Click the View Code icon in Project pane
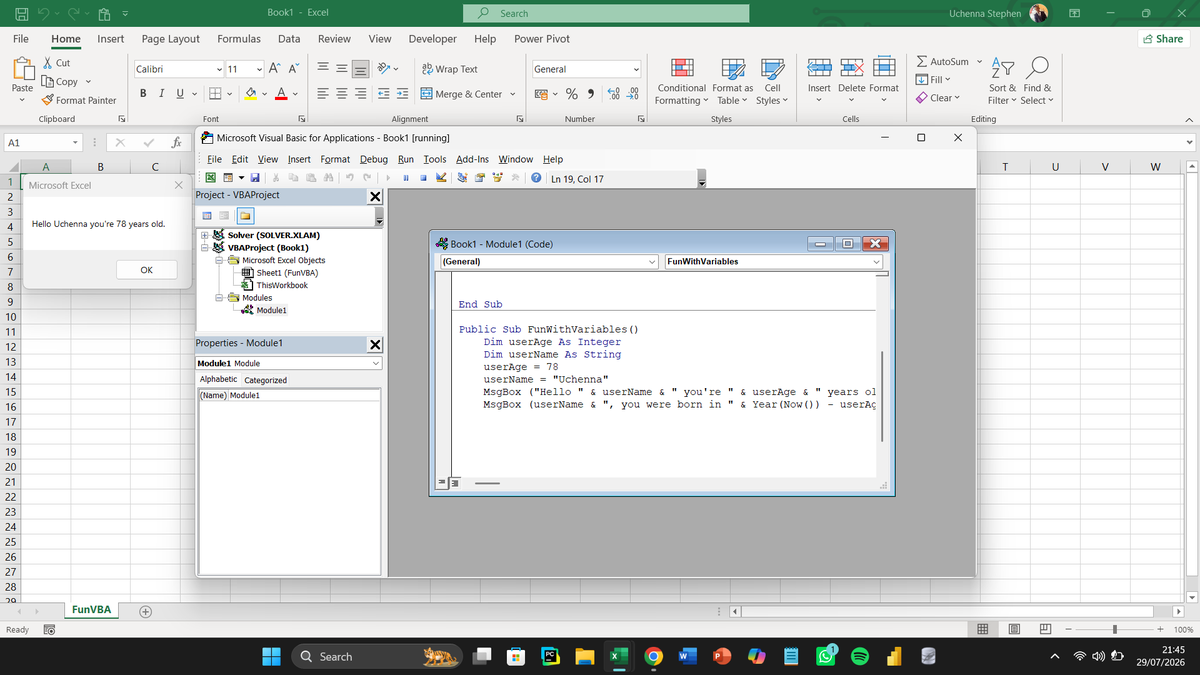The width and height of the screenshot is (1200, 675). point(208,216)
